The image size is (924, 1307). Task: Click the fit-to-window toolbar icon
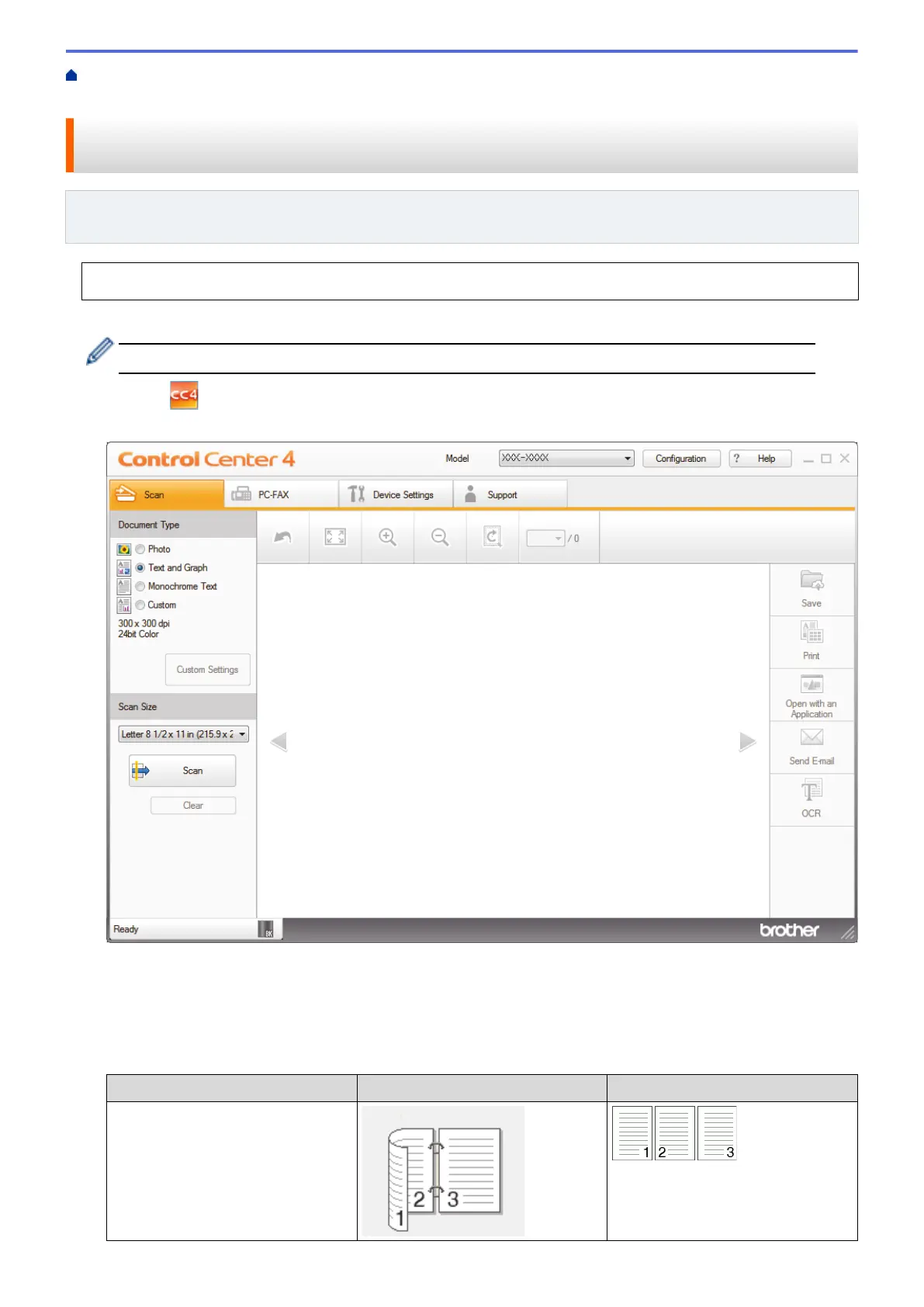click(x=335, y=537)
